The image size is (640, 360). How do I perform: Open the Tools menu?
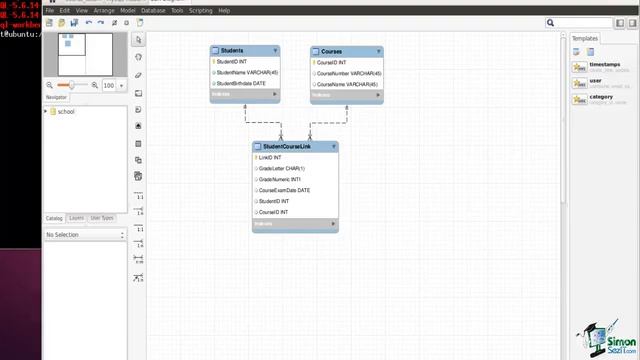pos(177,11)
